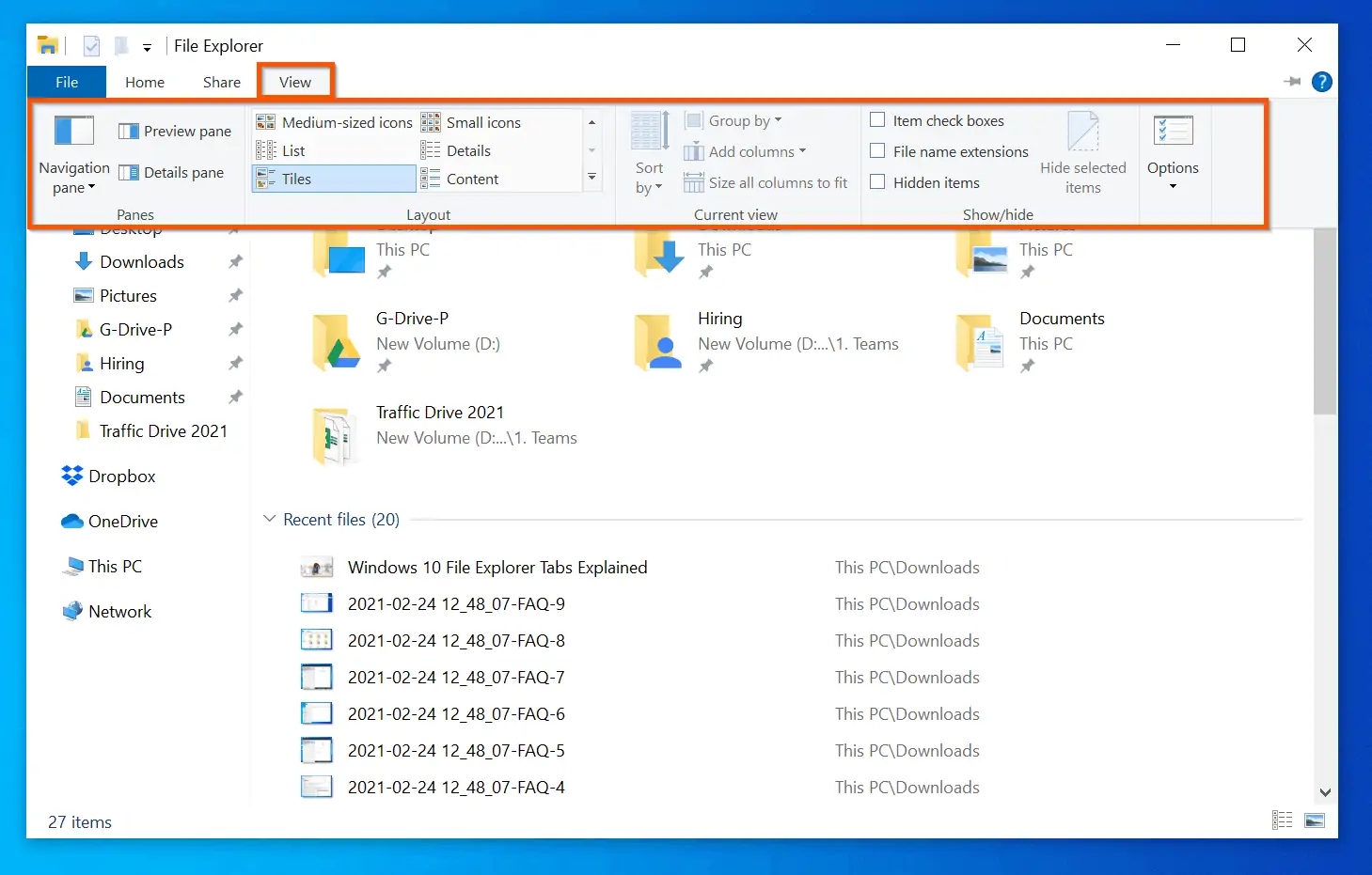1372x875 pixels.
Task: Open This PC in the navigation pane
Action: pyautogui.click(x=115, y=566)
